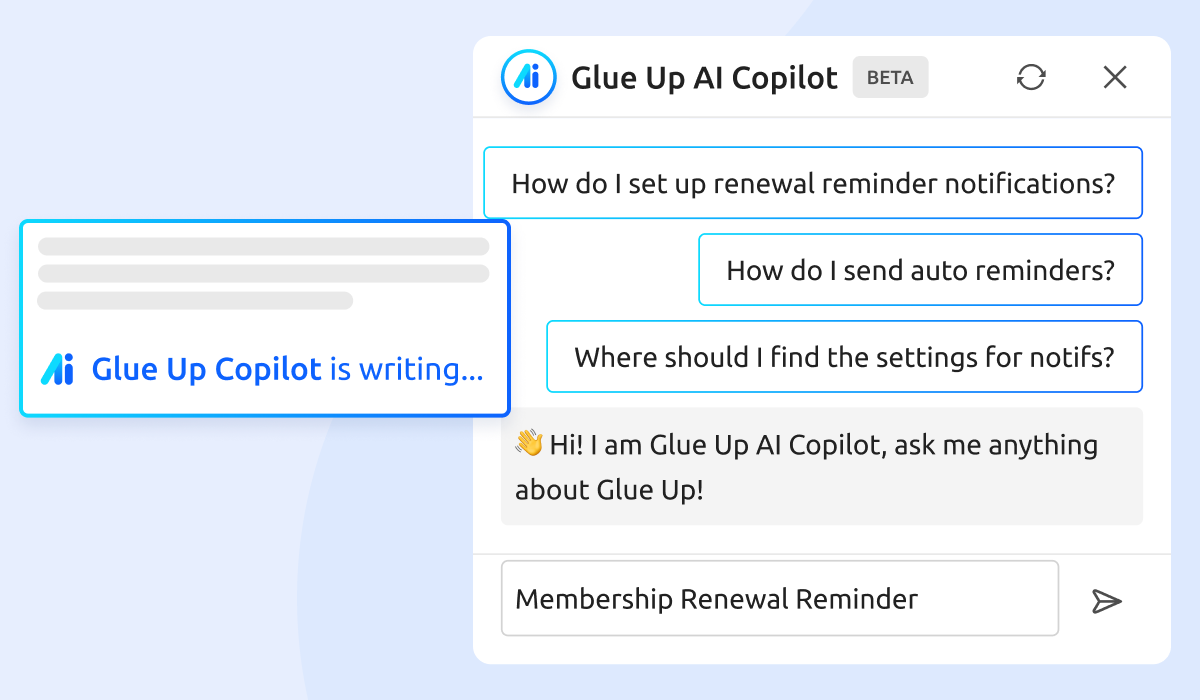Close the AI Copilot chat window
The height and width of the screenshot is (700, 1200).
(x=1114, y=76)
